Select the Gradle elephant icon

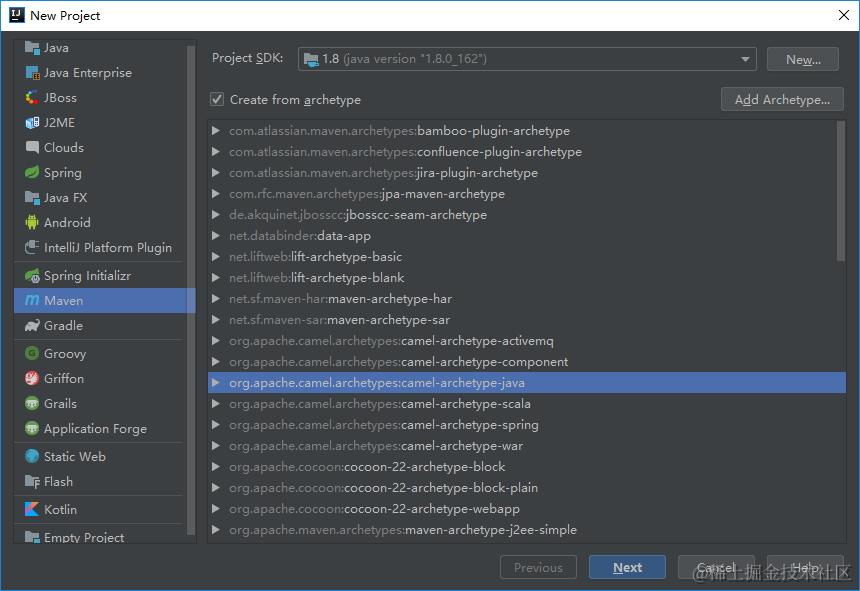tap(32, 326)
